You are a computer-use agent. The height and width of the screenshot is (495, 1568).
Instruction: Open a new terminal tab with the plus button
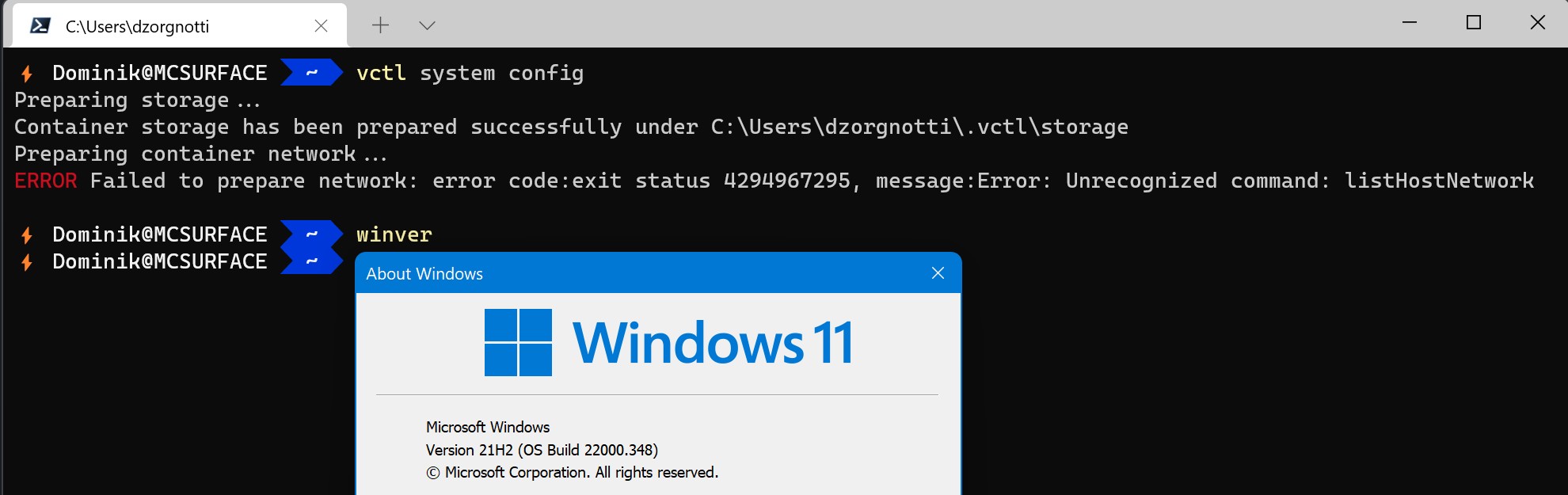coord(380,25)
